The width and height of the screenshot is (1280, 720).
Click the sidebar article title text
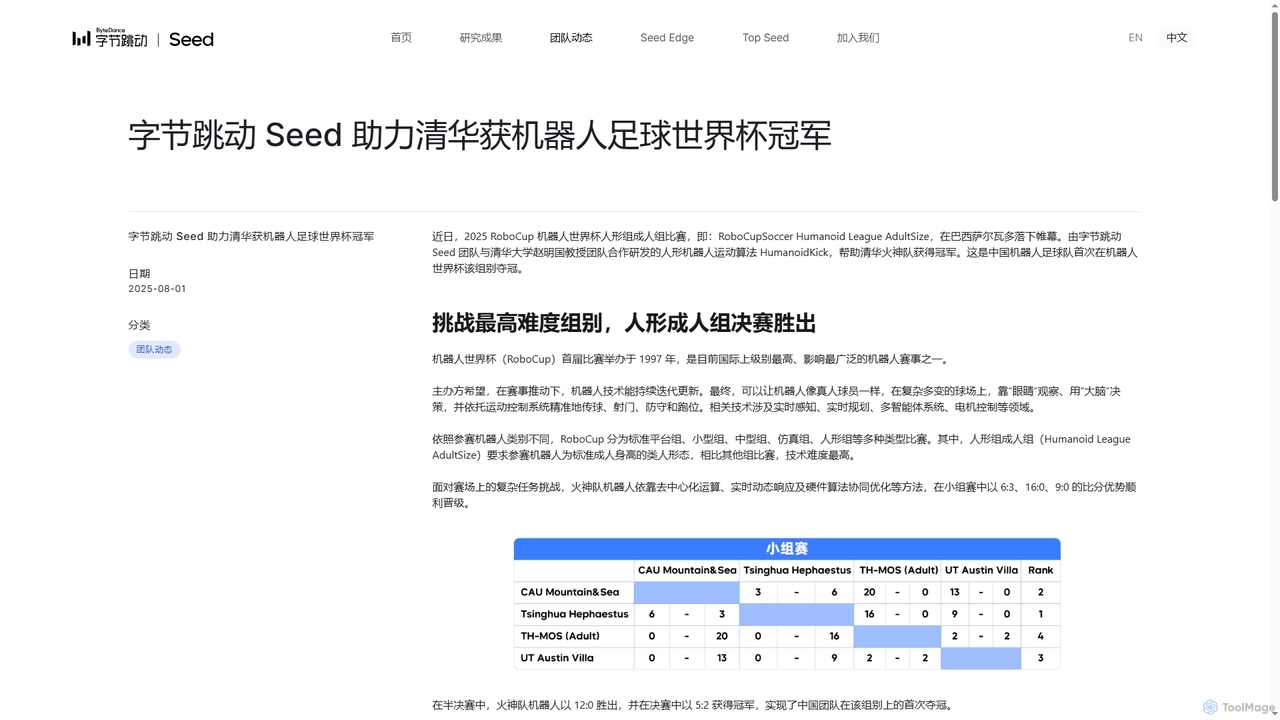click(251, 237)
